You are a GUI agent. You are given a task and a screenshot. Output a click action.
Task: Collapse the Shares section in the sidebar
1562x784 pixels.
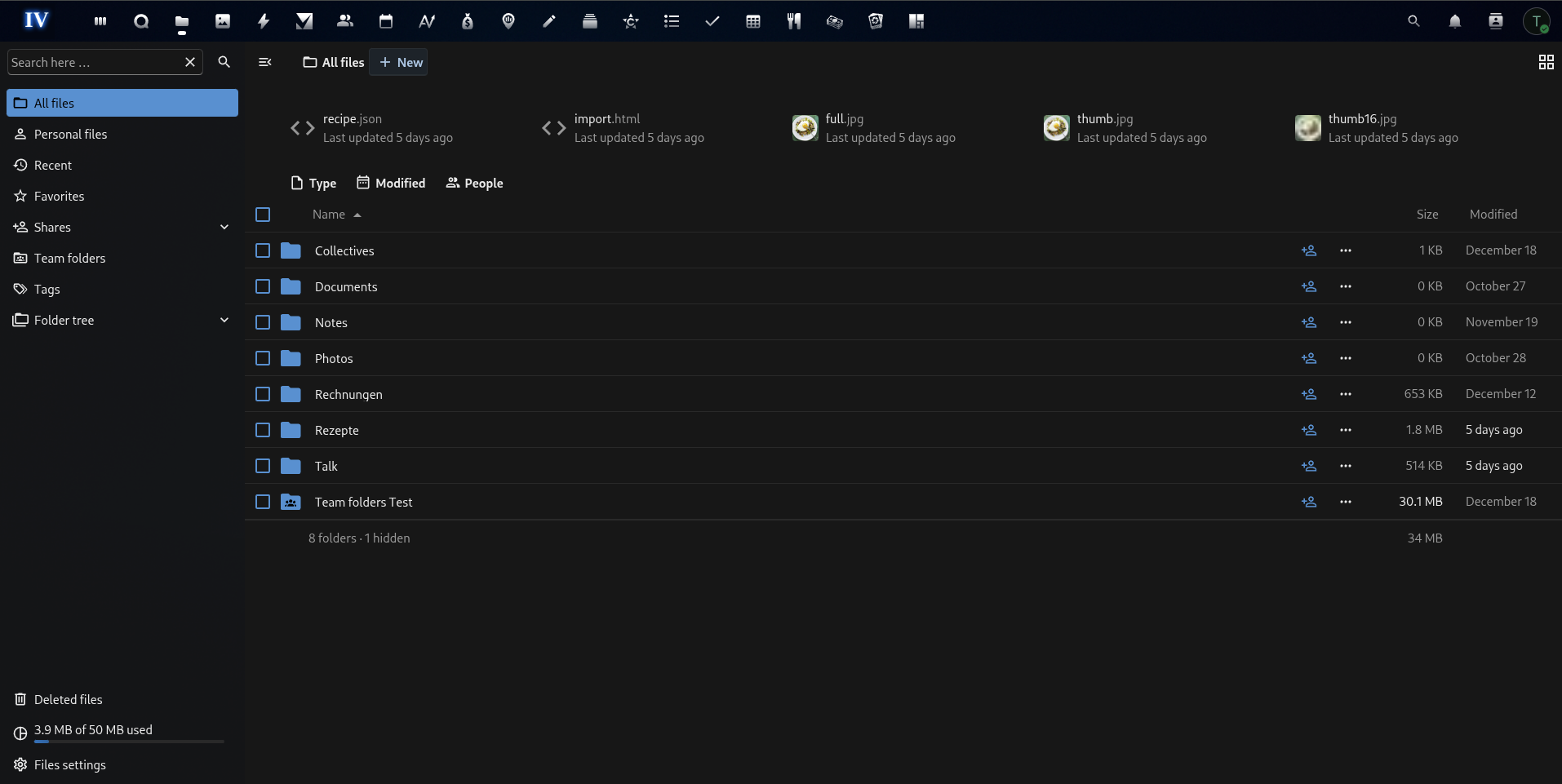pos(224,227)
